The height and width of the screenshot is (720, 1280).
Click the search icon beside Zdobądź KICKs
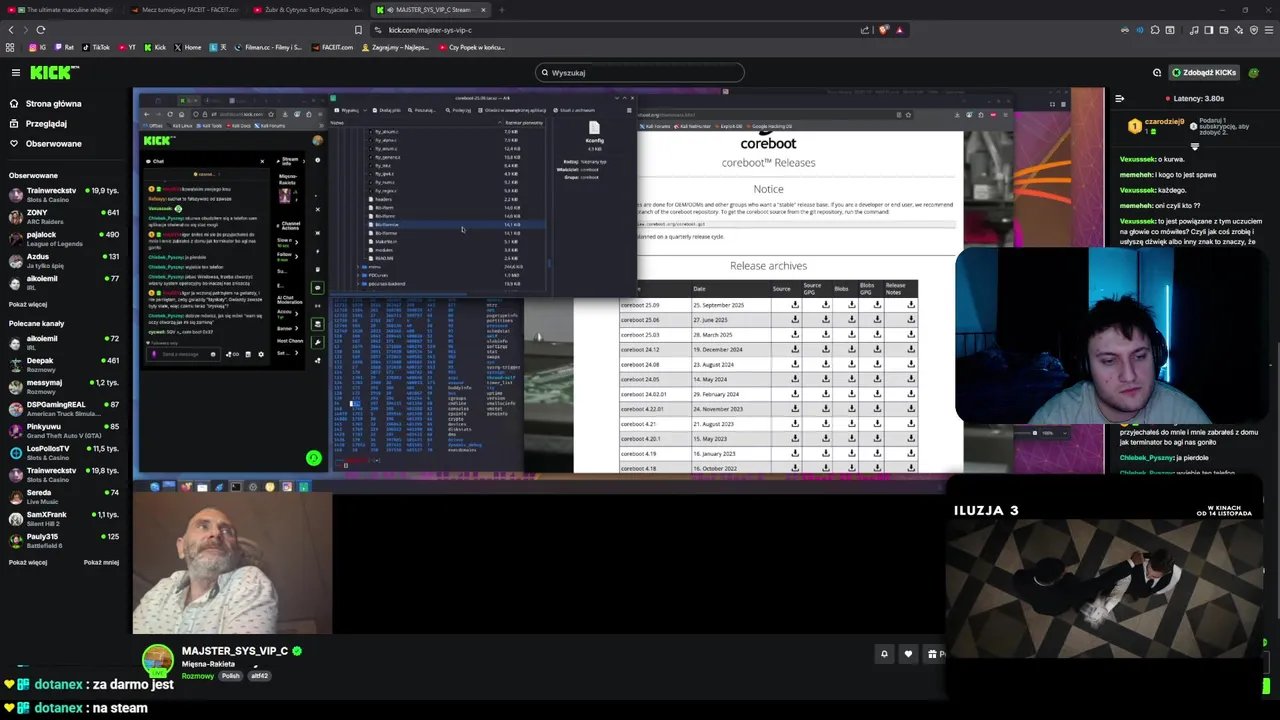tap(1157, 72)
